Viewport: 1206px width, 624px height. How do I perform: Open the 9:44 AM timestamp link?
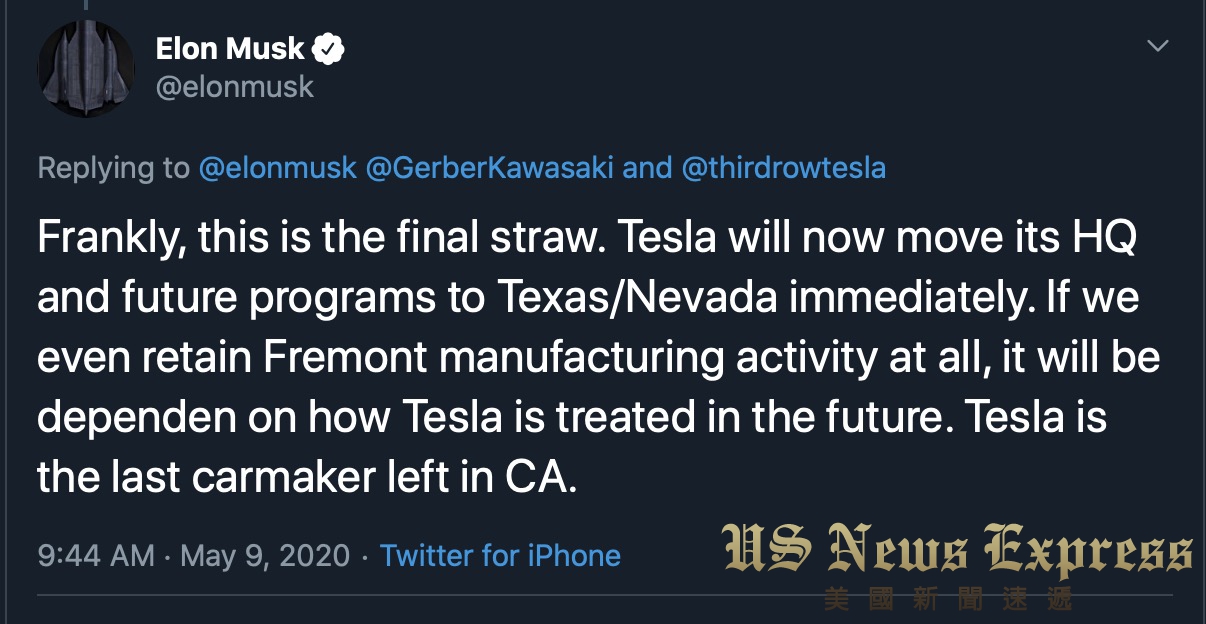96,555
